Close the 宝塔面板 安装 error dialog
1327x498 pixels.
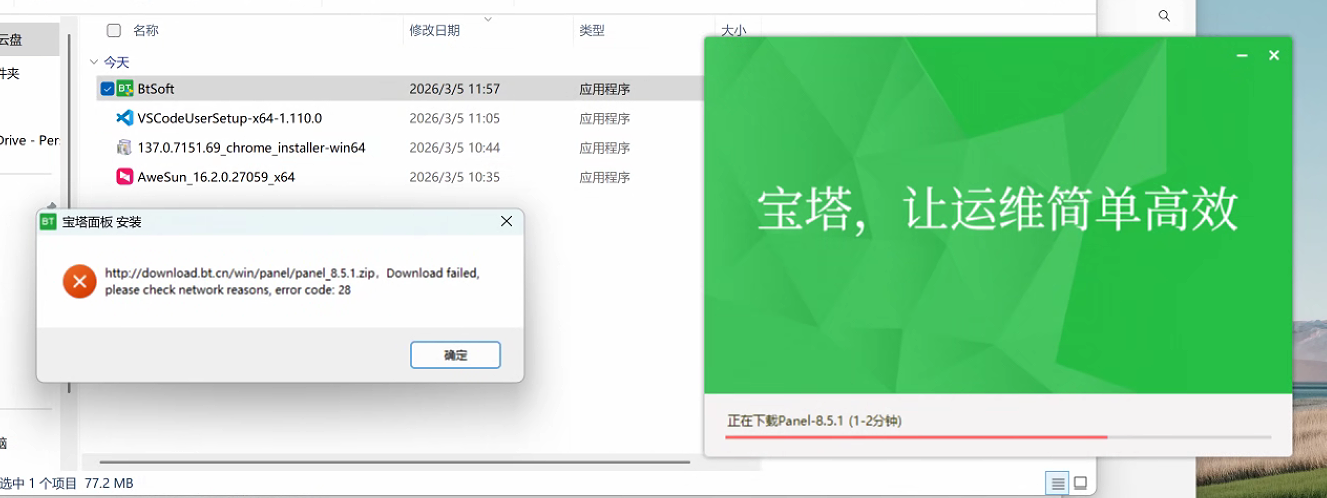click(506, 221)
